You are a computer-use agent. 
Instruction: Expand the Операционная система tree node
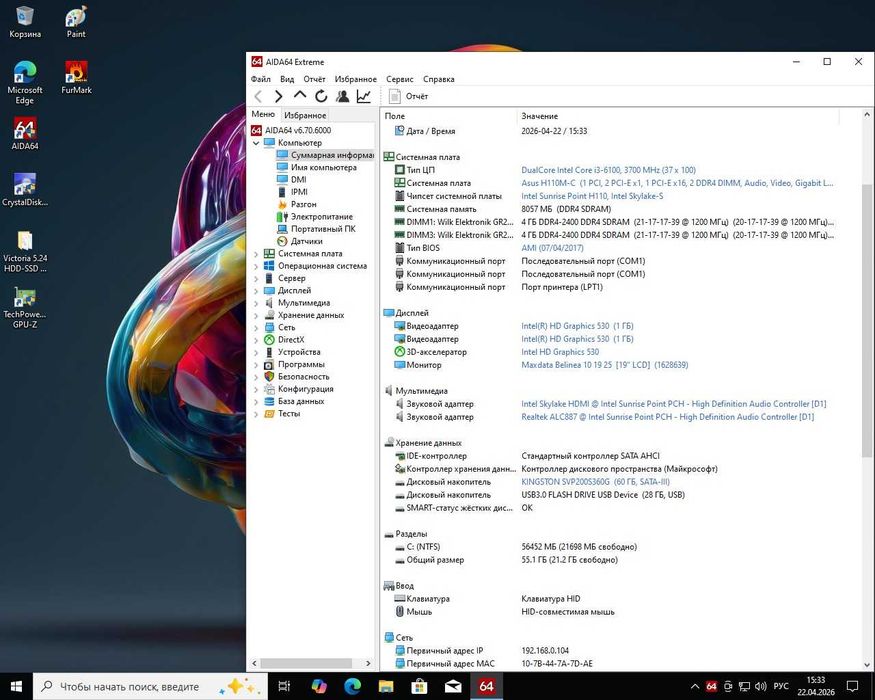click(256, 266)
